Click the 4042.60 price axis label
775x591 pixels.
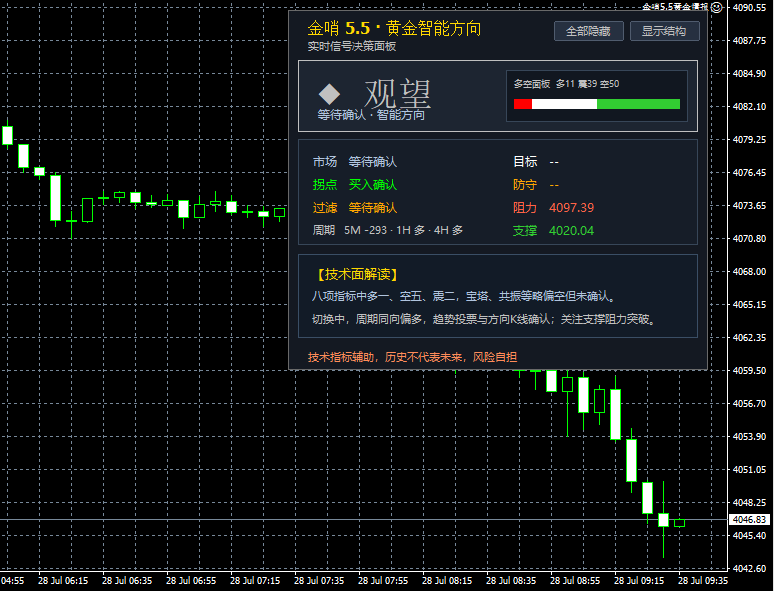pos(749,569)
